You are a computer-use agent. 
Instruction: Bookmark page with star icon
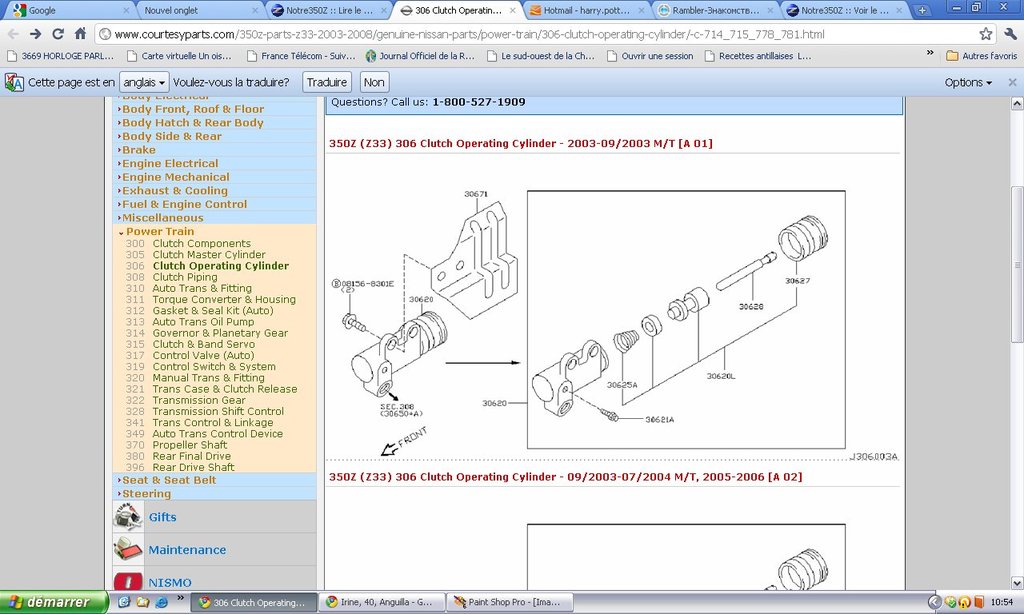pyautogui.click(x=985, y=34)
